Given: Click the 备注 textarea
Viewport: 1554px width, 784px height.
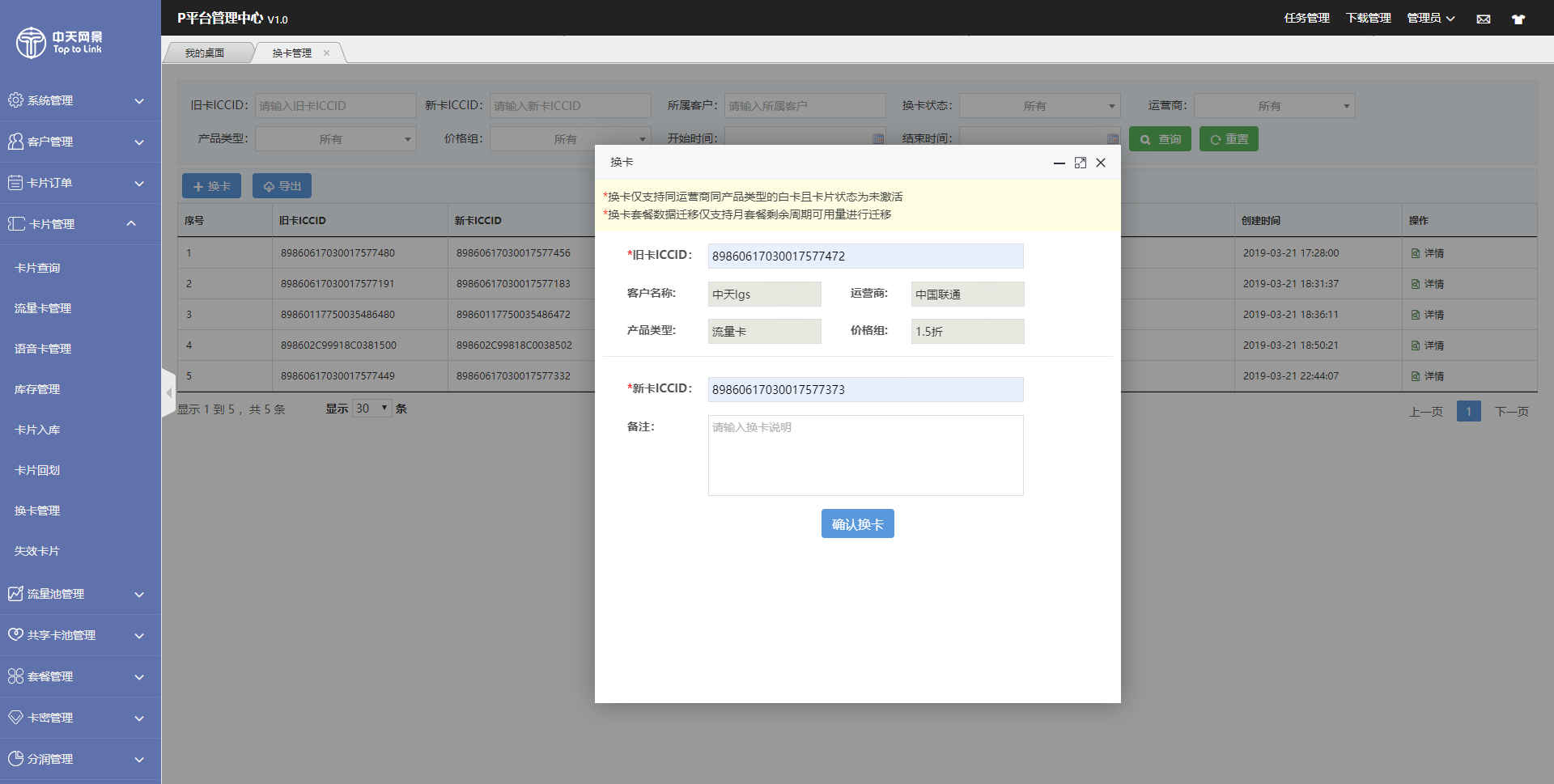Looking at the screenshot, I should (866, 456).
